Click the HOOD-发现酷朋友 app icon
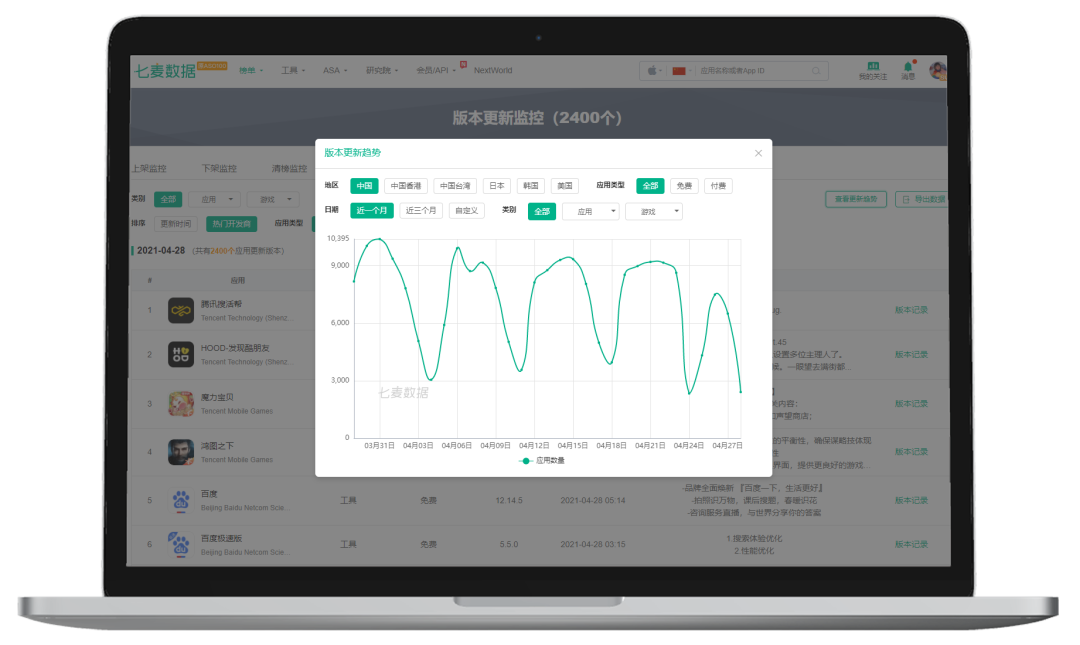Image resolution: width=1080 pixels, height=645 pixels. 180,354
